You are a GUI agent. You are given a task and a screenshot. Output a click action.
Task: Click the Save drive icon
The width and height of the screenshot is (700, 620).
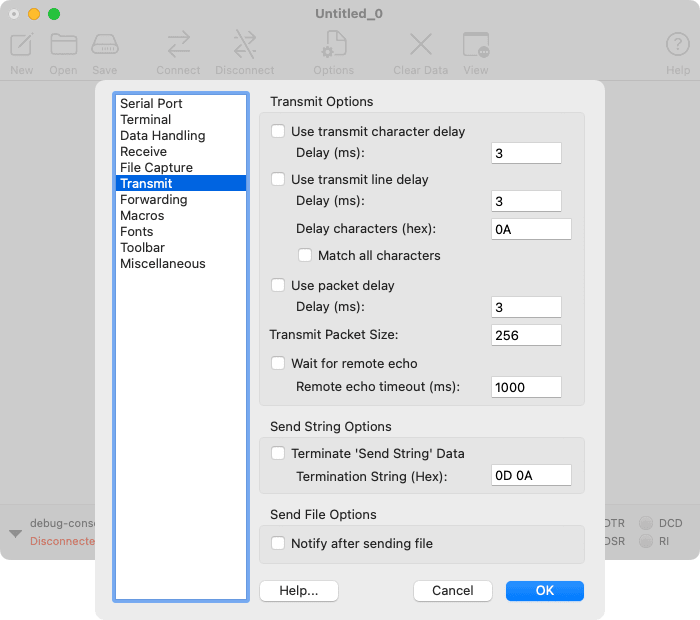[105, 45]
